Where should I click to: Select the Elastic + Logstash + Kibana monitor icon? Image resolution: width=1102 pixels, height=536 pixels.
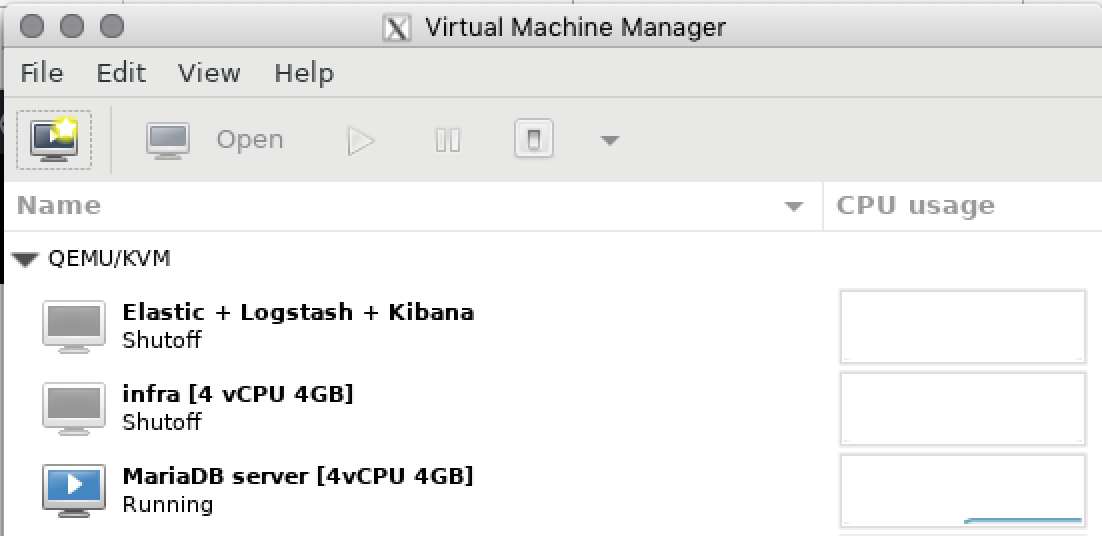click(74, 327)
